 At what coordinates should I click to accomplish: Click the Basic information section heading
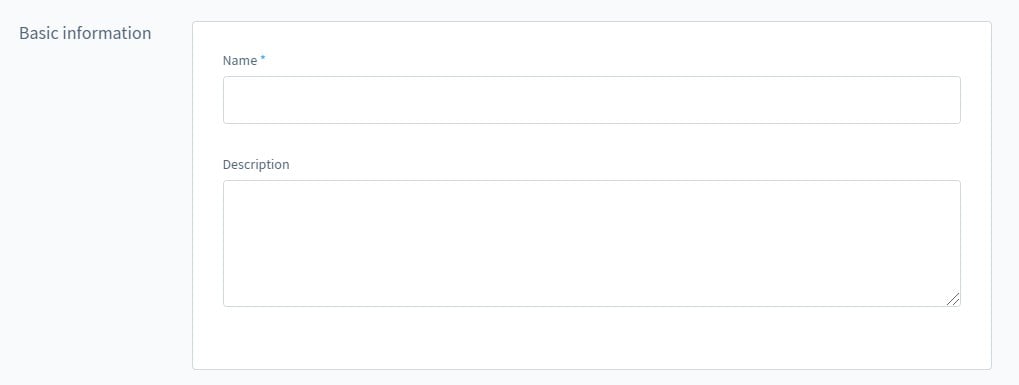point(85,33)
